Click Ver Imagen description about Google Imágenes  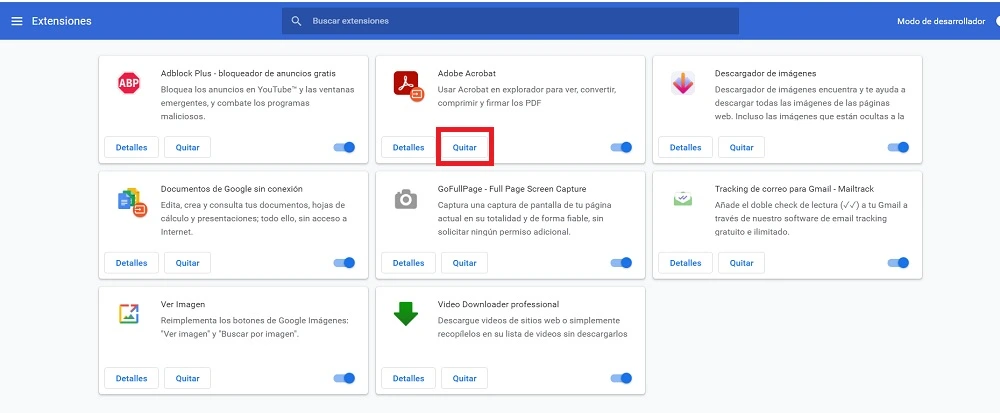254,327
